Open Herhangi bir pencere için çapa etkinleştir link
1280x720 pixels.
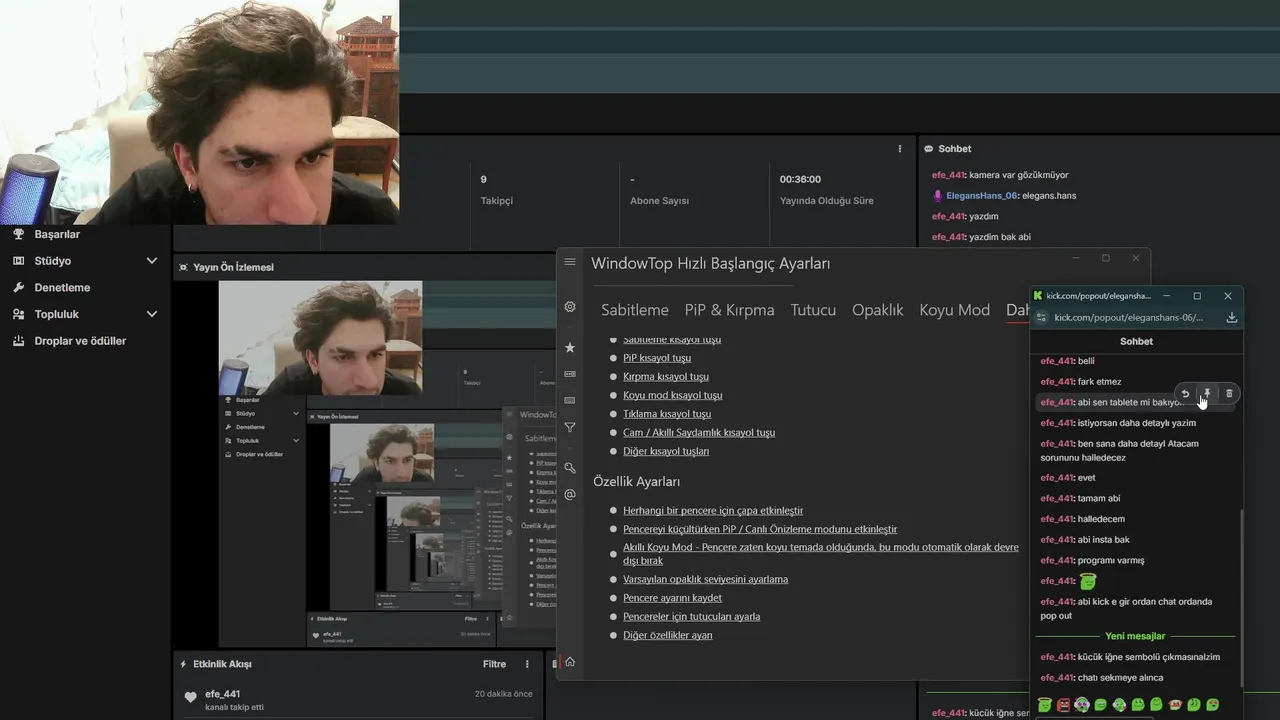tap(713, 511)
